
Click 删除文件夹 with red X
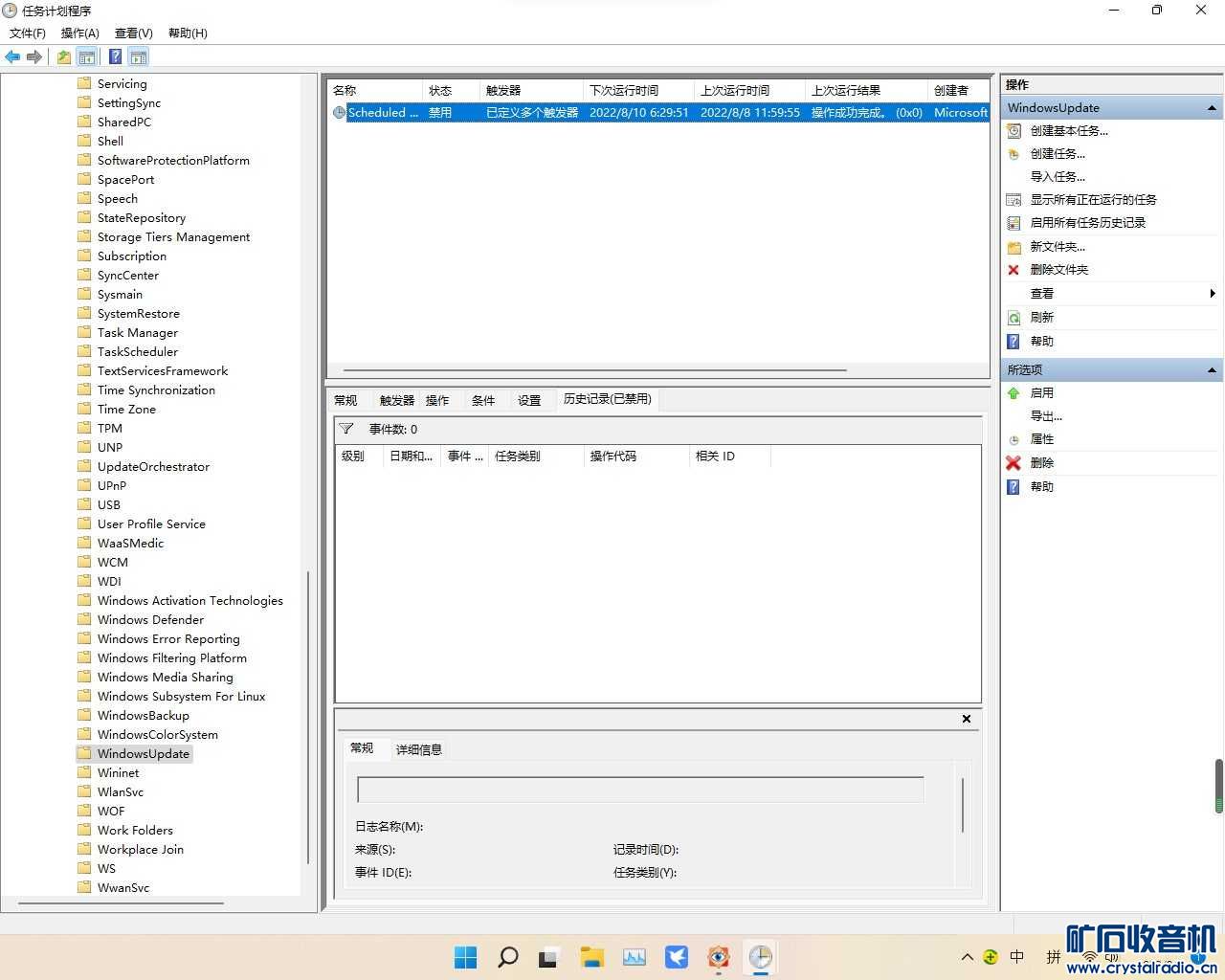pos(1058,269)
